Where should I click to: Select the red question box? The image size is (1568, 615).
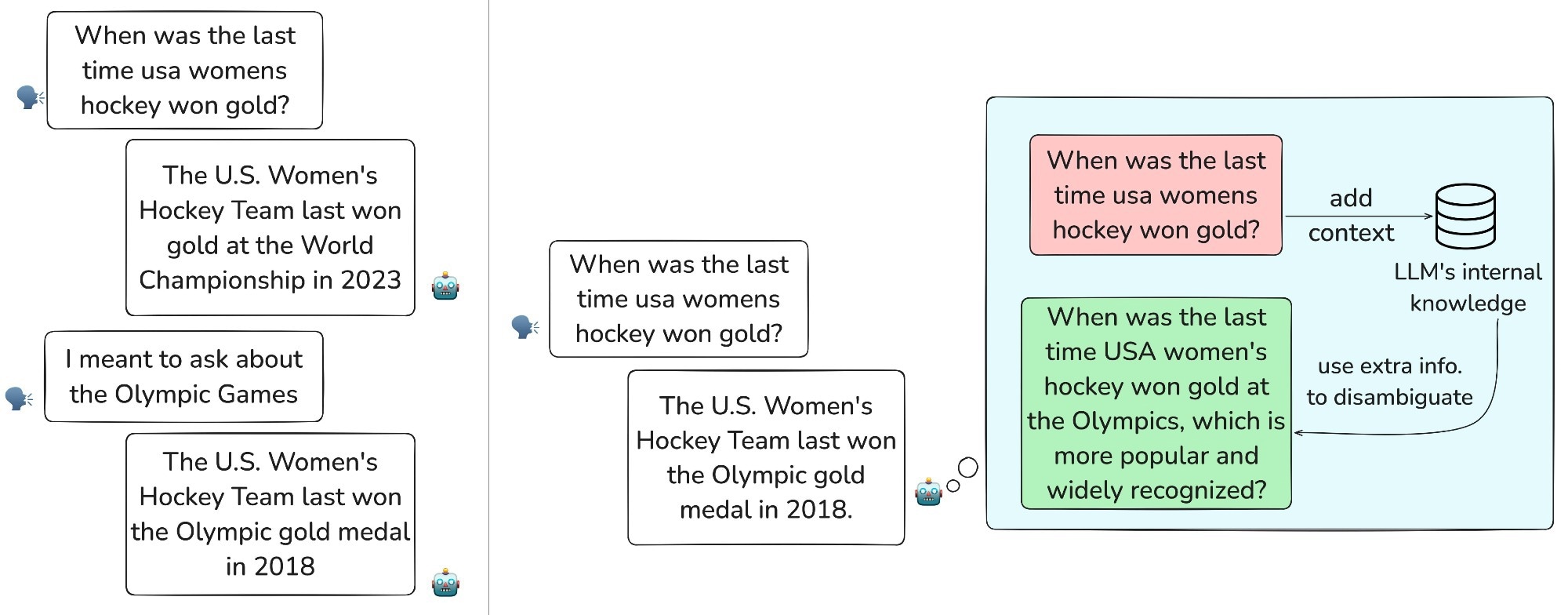[1156, 195]
